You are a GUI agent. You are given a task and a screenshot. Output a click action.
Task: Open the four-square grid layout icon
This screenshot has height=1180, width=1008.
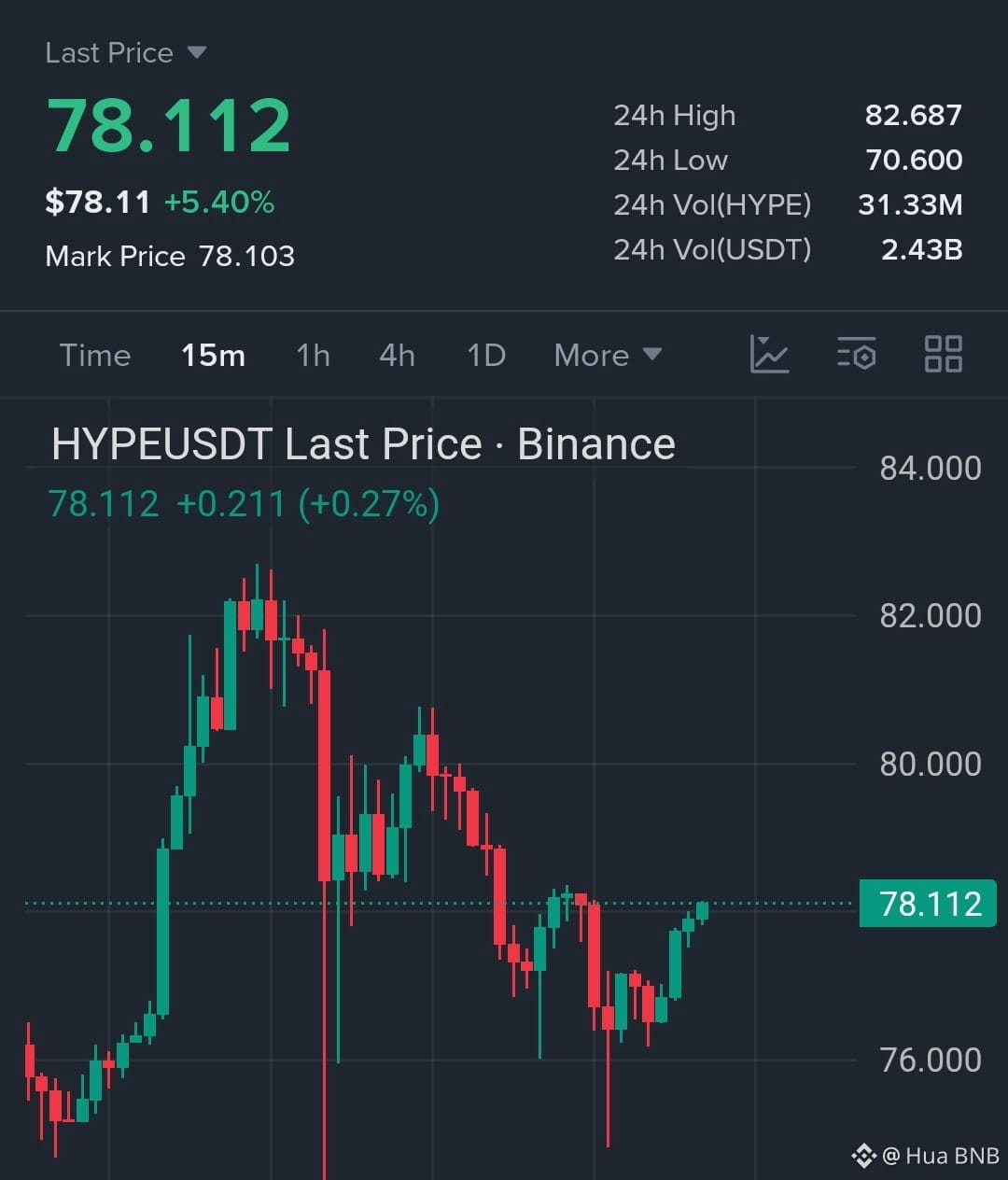click(x=943, y=355)
